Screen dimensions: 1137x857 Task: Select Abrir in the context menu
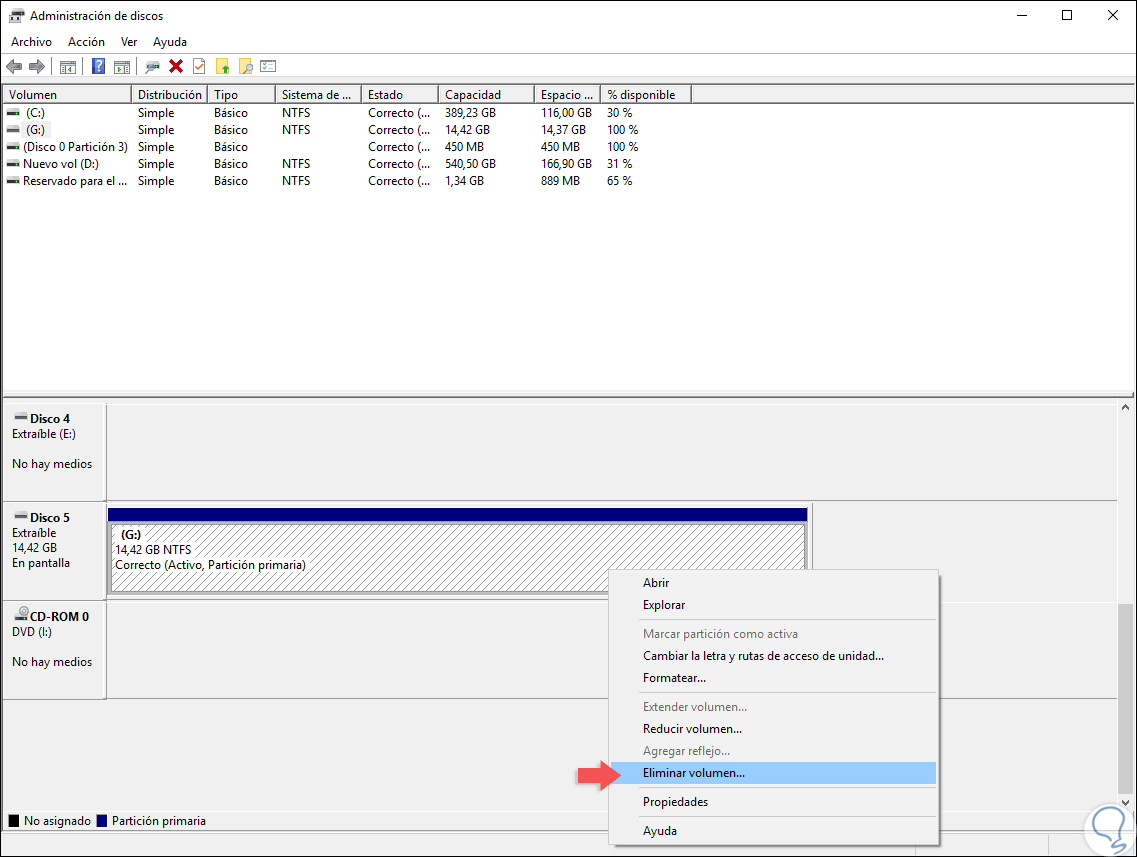point(773,583)
